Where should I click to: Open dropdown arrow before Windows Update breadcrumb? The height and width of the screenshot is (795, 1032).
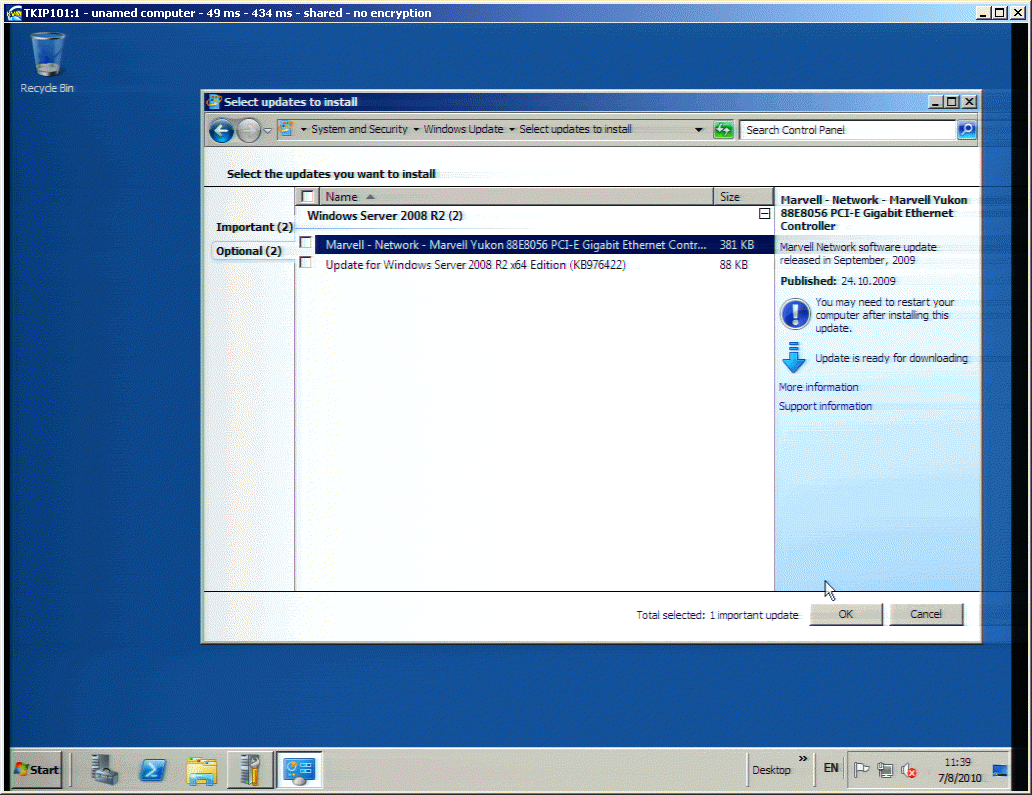[x=416, y=130]
